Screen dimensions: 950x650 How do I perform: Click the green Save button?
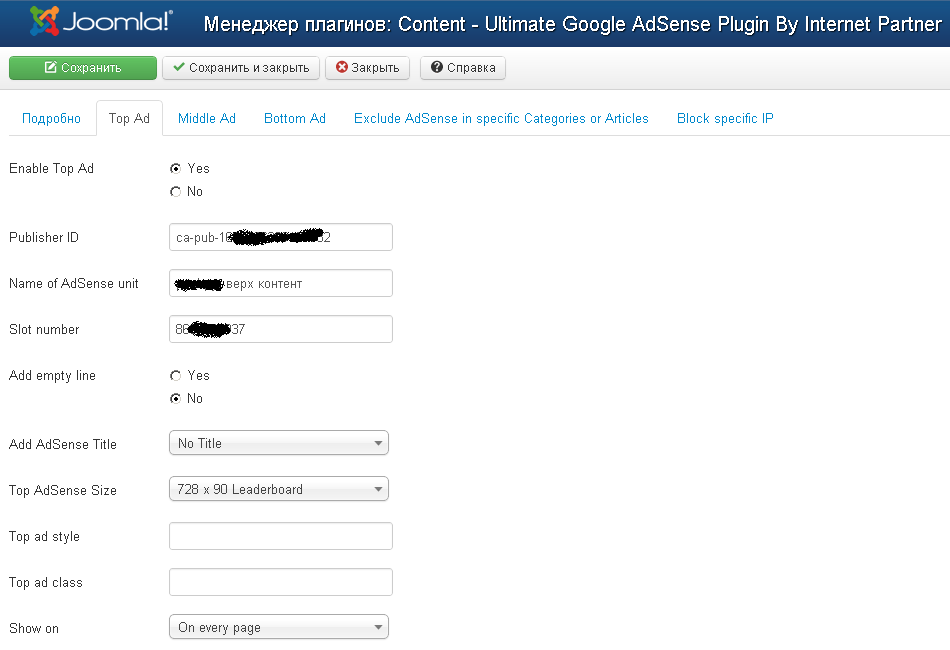(x=83, y=68)
